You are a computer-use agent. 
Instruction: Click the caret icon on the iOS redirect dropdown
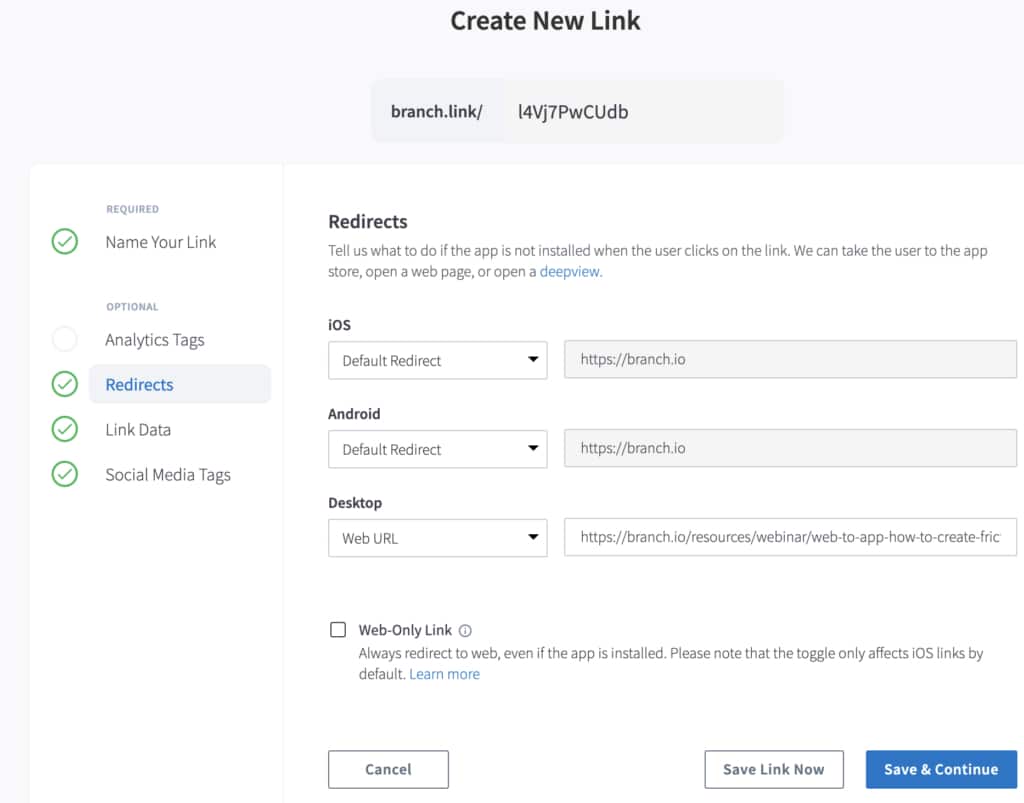(533, 360)
